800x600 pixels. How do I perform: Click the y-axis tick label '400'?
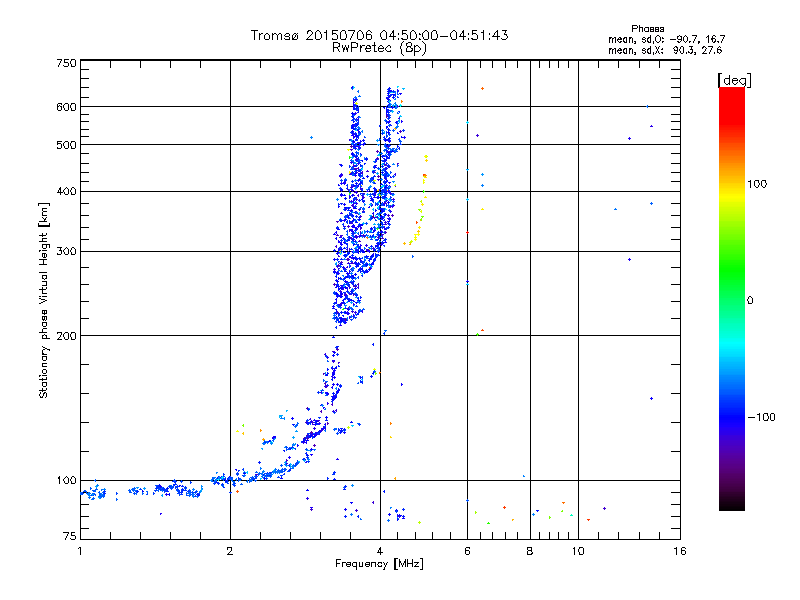tap(66, 191)
